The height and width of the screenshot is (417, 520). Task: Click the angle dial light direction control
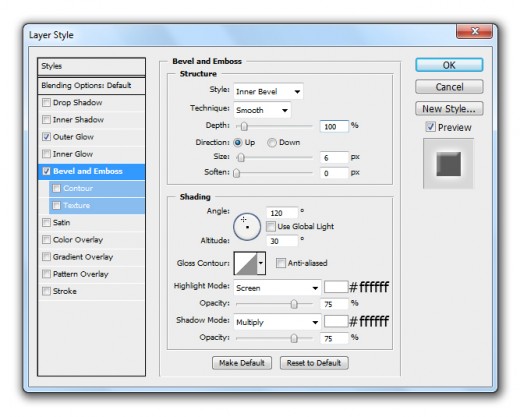[x=247, y=227]
